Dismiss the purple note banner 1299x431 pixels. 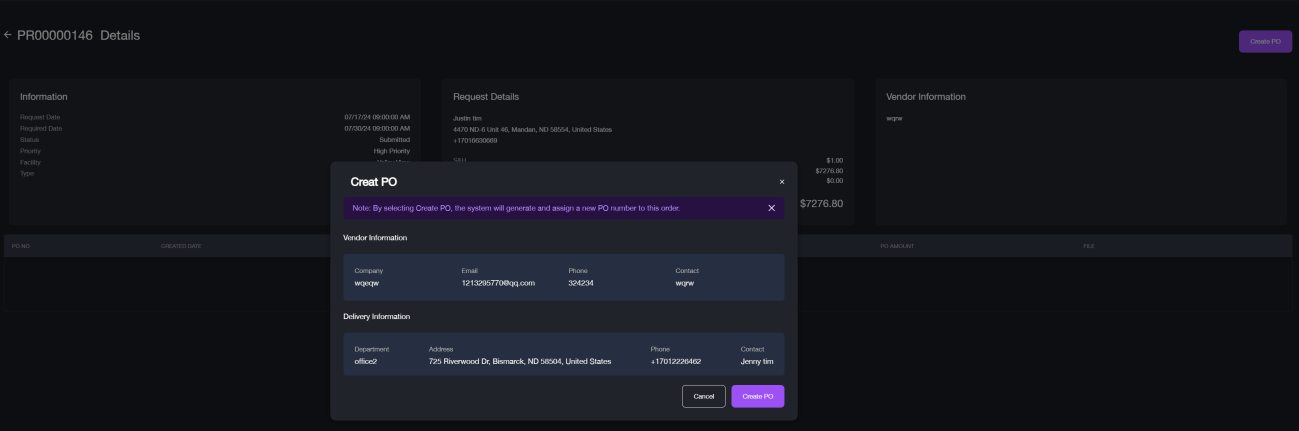click(771, 208)
